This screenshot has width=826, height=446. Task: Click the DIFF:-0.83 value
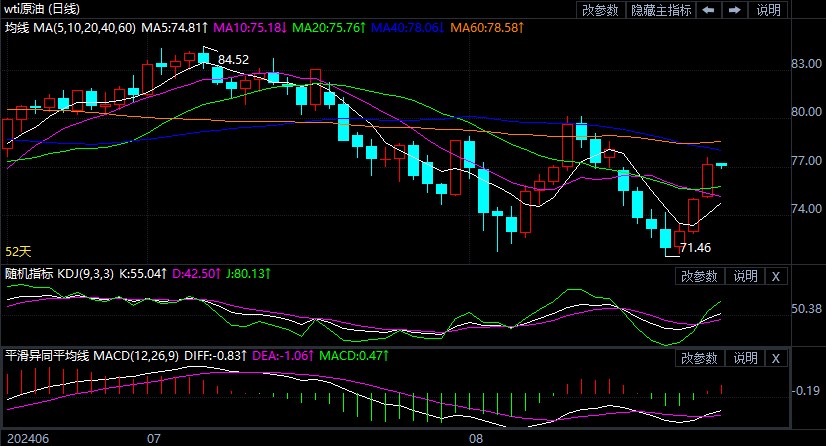click(215, 356)
